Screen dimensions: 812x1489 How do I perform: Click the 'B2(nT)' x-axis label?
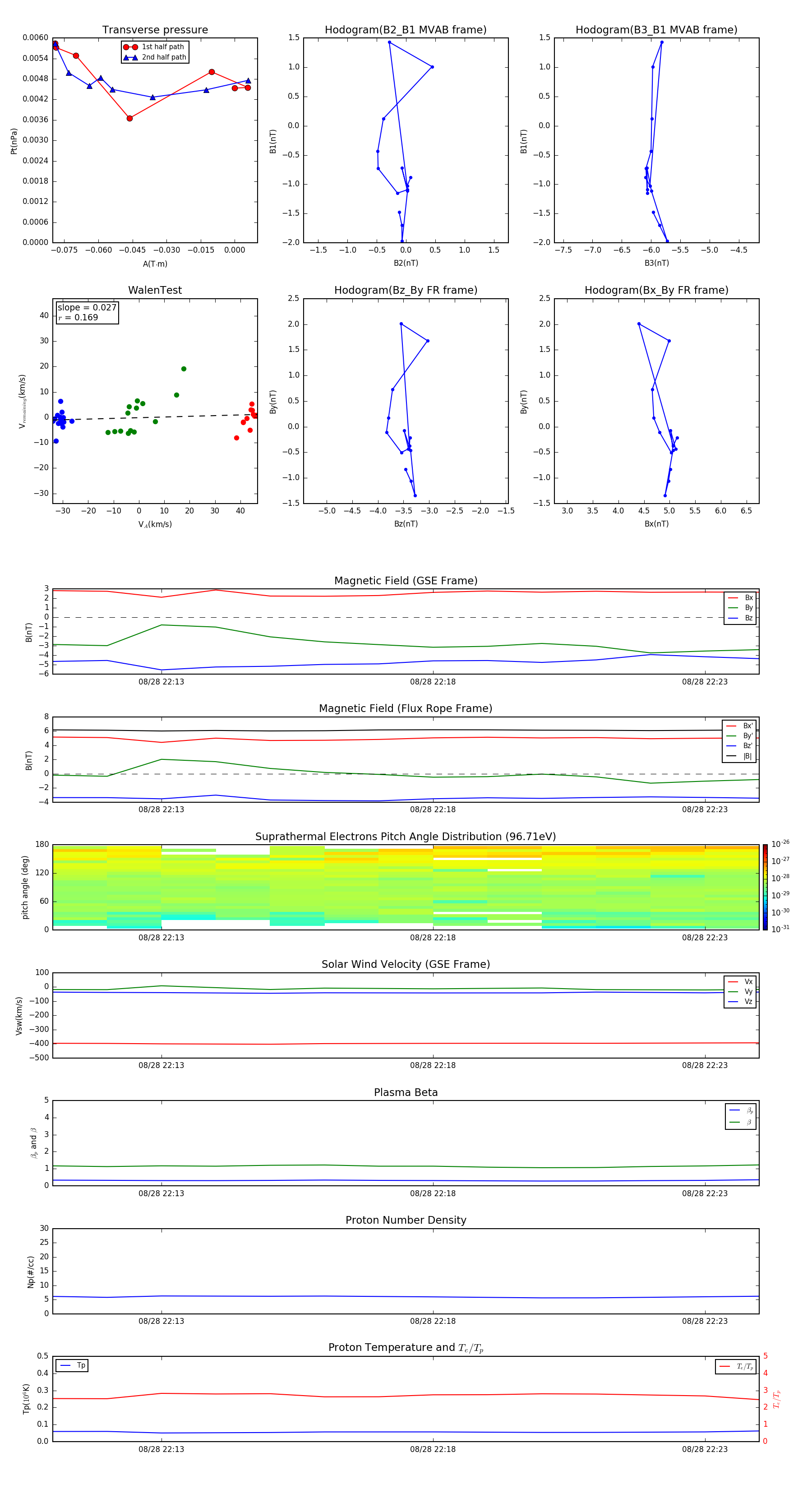[x=406, y=263]
